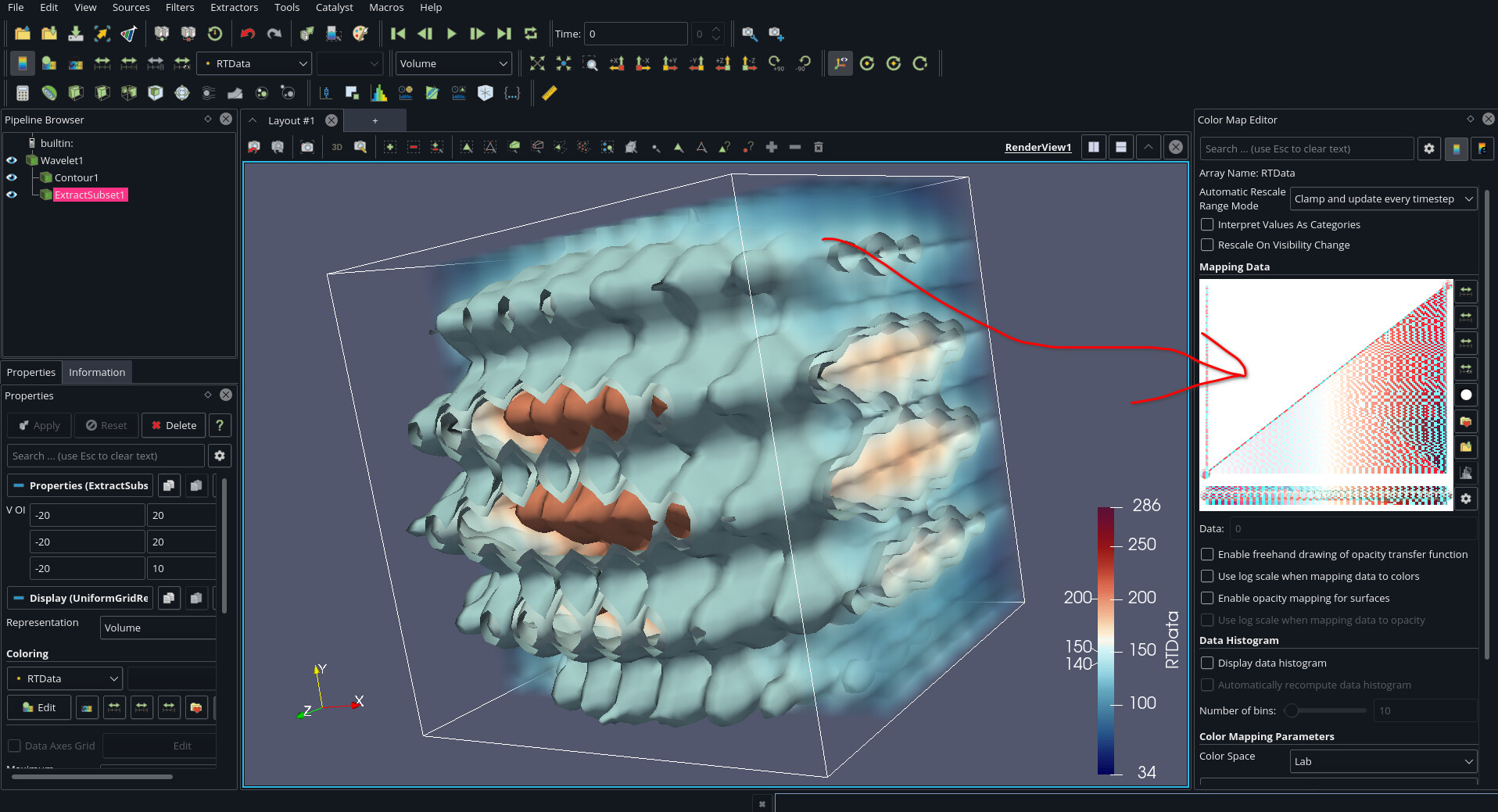Click the Histogram filter icon
This screenshot has height=812, width=1498.
tap(379, 93)
